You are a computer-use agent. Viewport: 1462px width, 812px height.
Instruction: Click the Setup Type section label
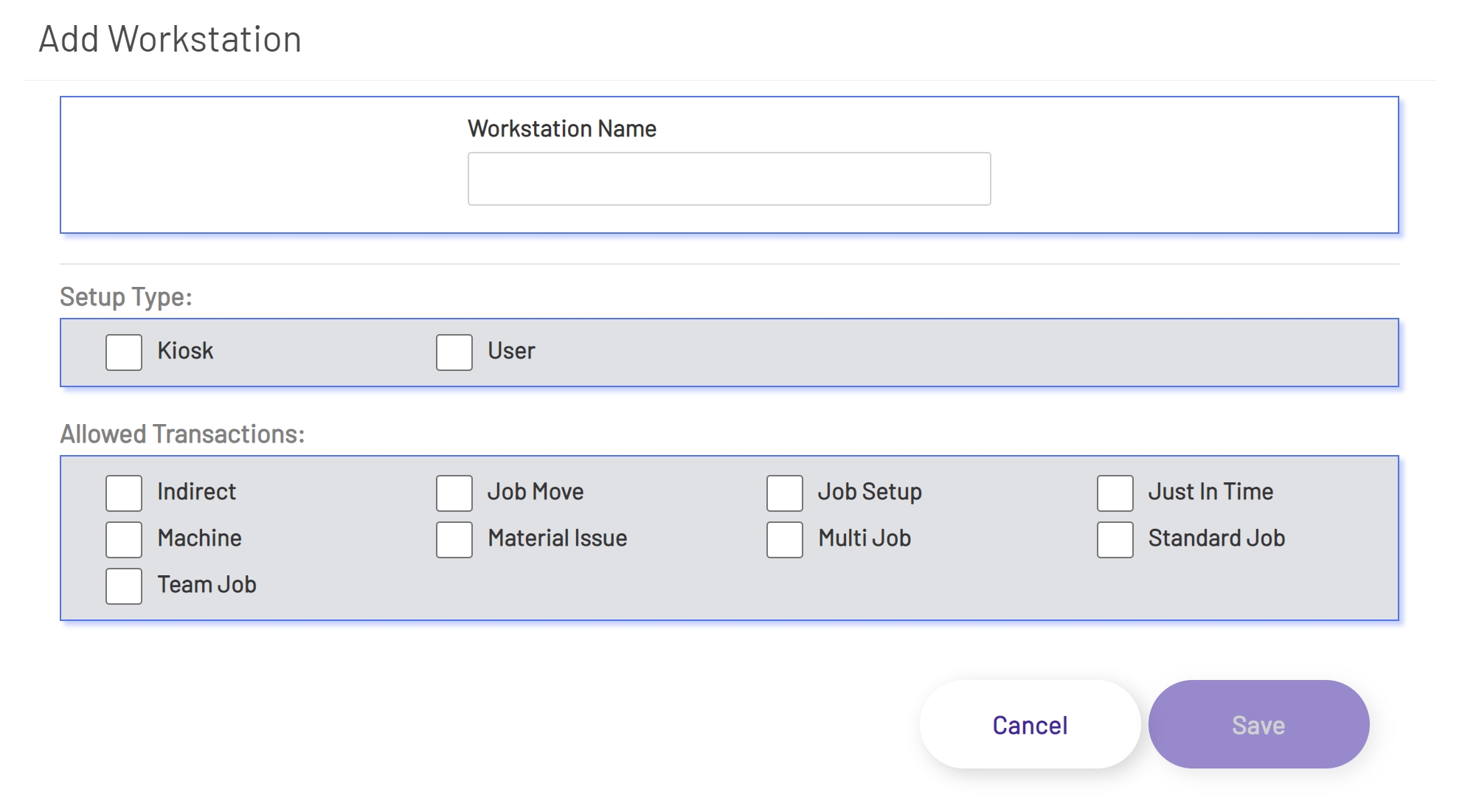[x=125, y=296]
